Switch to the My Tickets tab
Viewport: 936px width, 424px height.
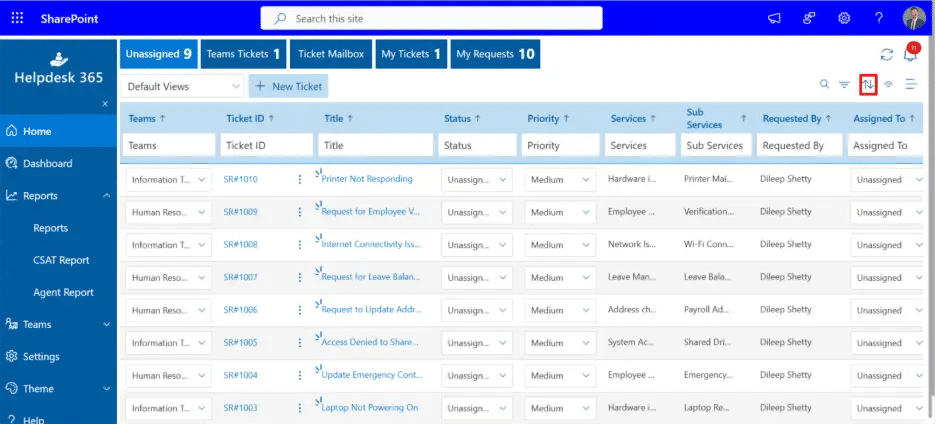point(411,54)
